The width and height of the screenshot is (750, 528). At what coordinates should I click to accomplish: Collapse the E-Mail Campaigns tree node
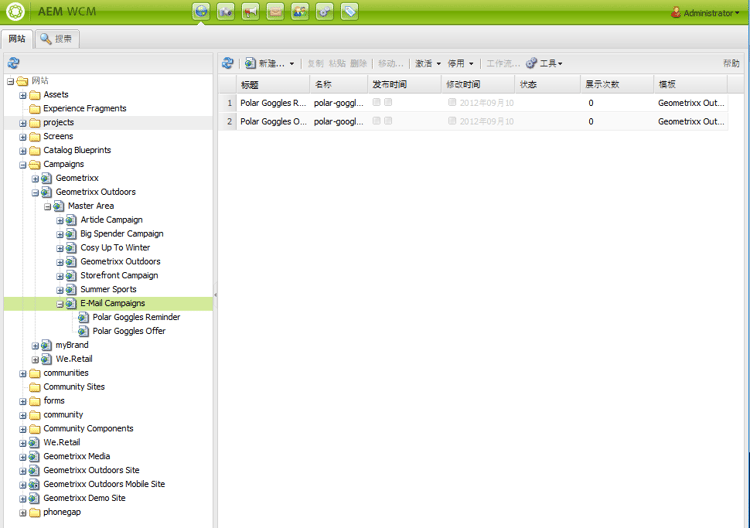pos(59,304)
